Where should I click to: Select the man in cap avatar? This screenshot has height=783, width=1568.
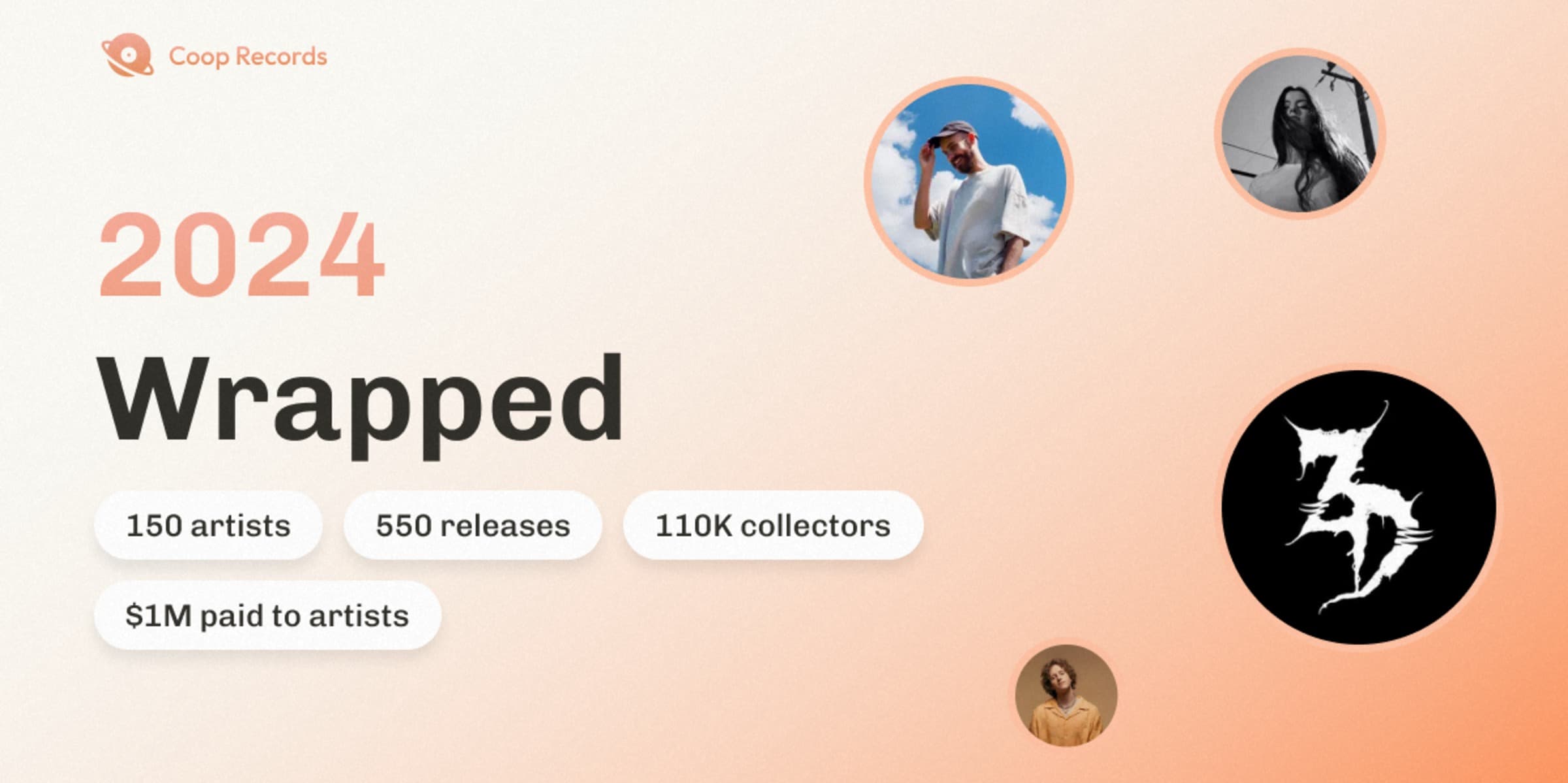coord(969,182)
